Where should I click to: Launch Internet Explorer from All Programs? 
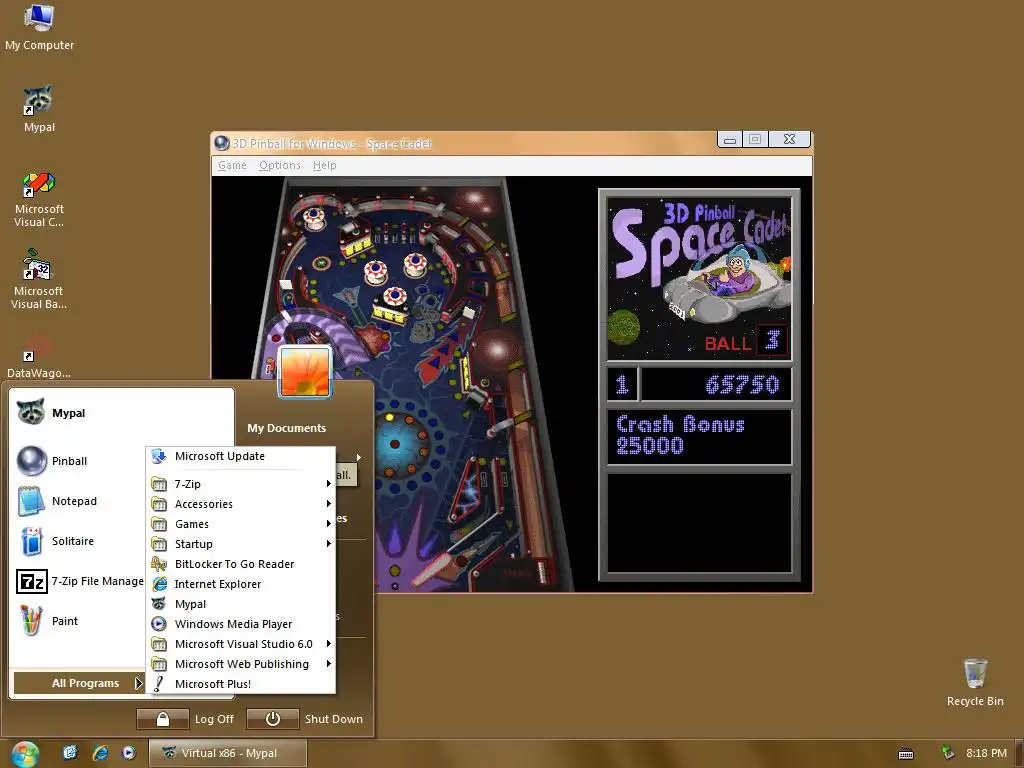pyautogui.click(x=241, y=584)
